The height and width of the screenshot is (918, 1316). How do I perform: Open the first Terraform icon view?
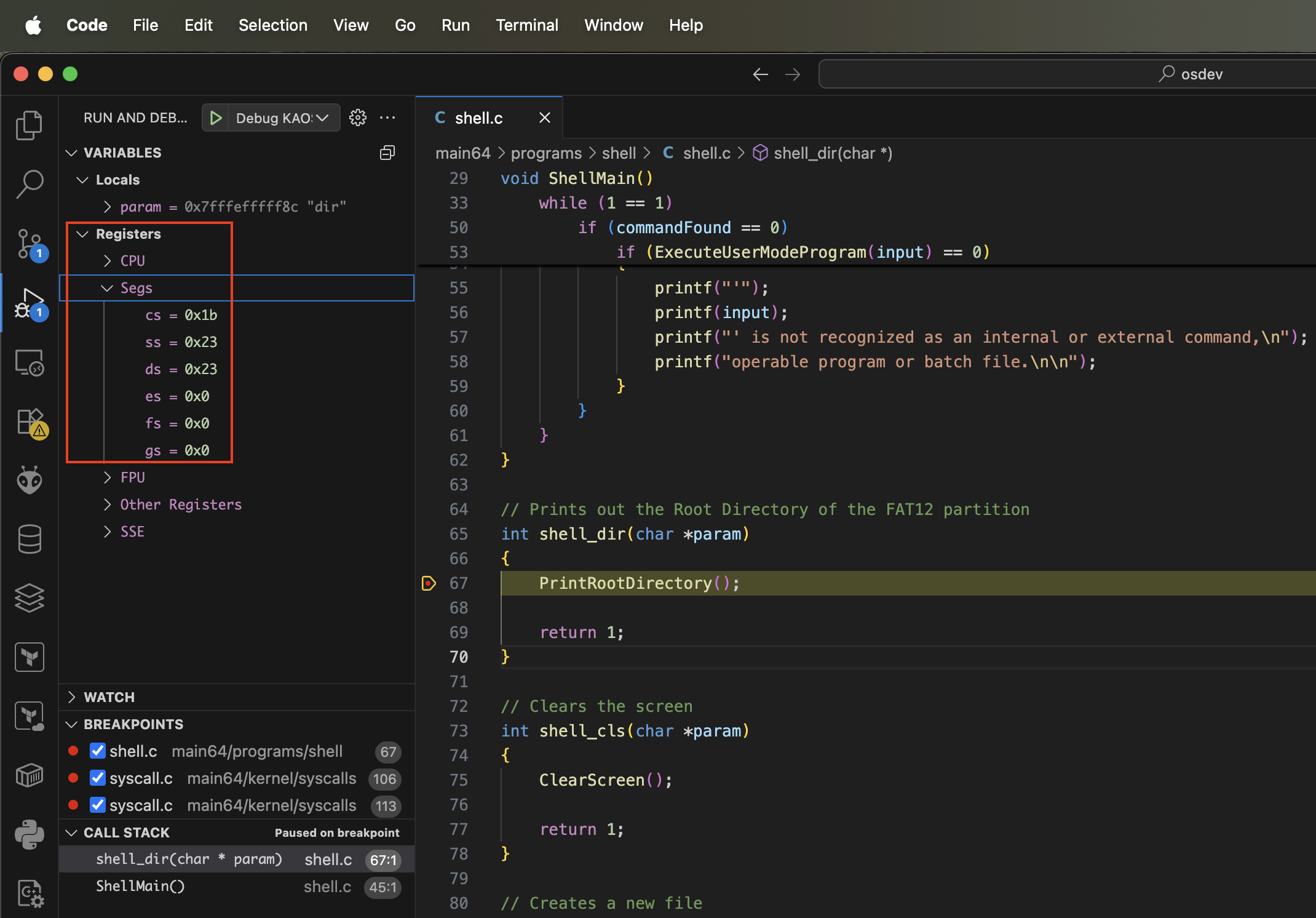click(x=30, y=657)
